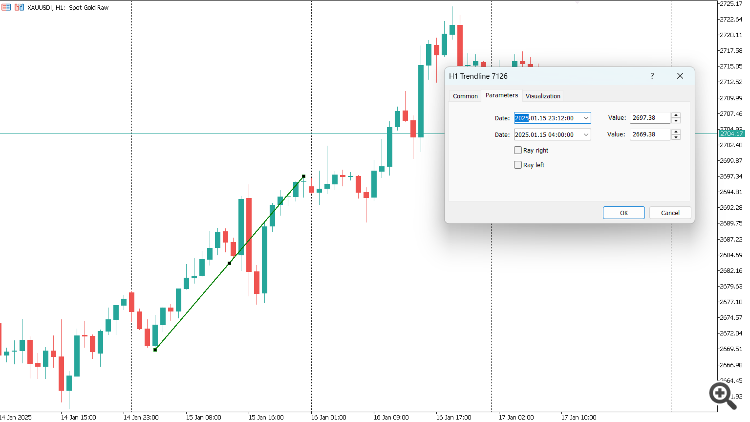Image resolution: width=750 pixels, height=422 pixels.
Task: Close the H1 Trendline dialog
Action: pyautogui.click(x=679, y=75)
